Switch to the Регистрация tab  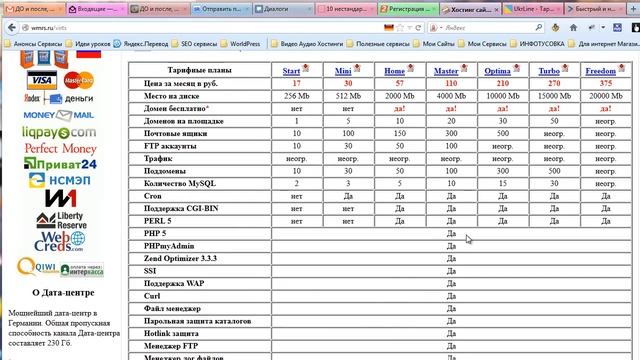(x=407, y=9)
